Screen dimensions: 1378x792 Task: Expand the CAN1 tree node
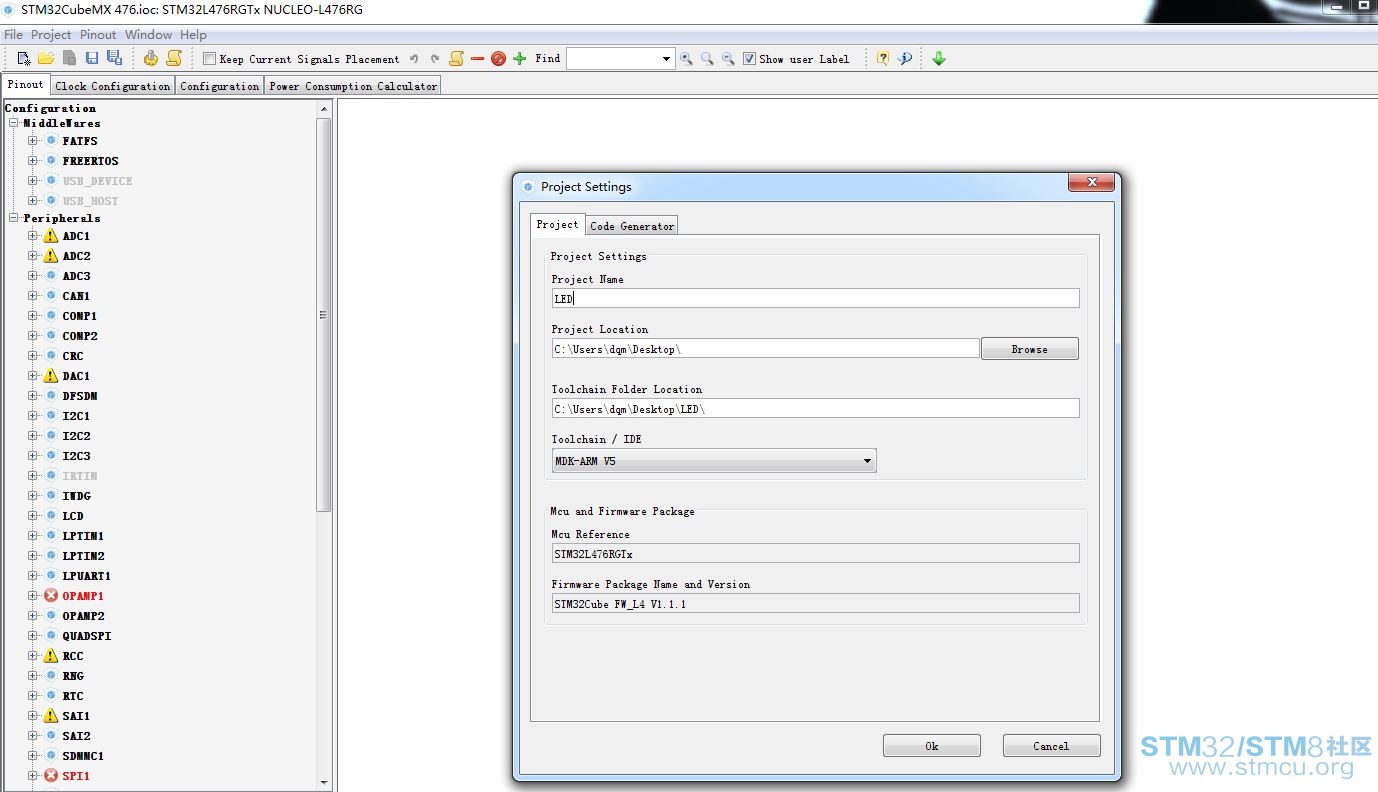pos(33,296)
